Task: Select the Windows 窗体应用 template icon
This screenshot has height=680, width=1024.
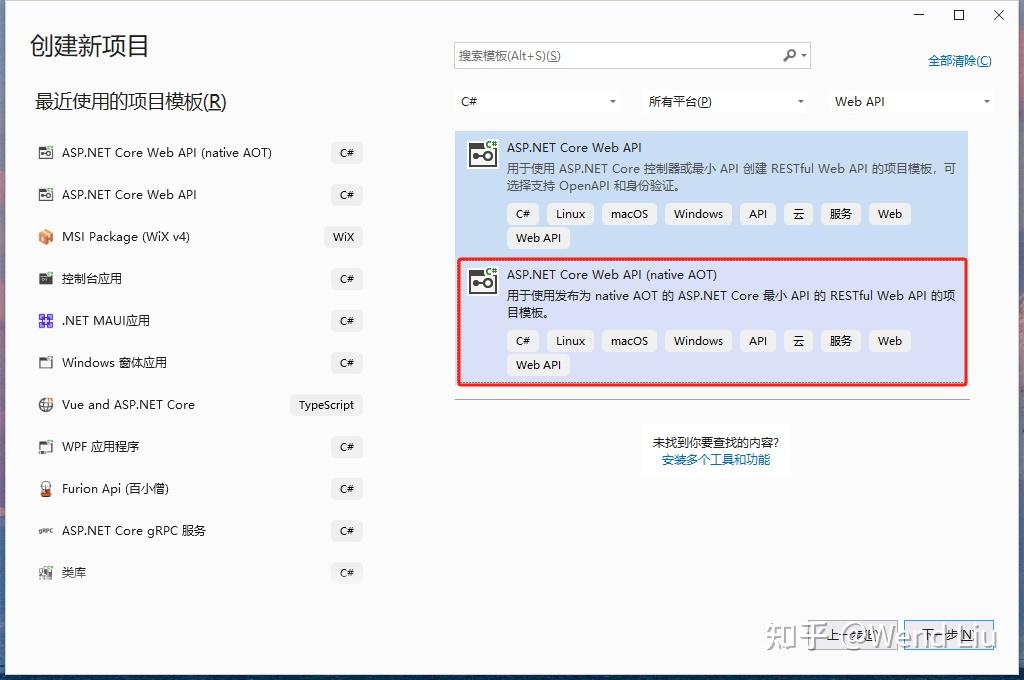Action: tap(45, 363)
